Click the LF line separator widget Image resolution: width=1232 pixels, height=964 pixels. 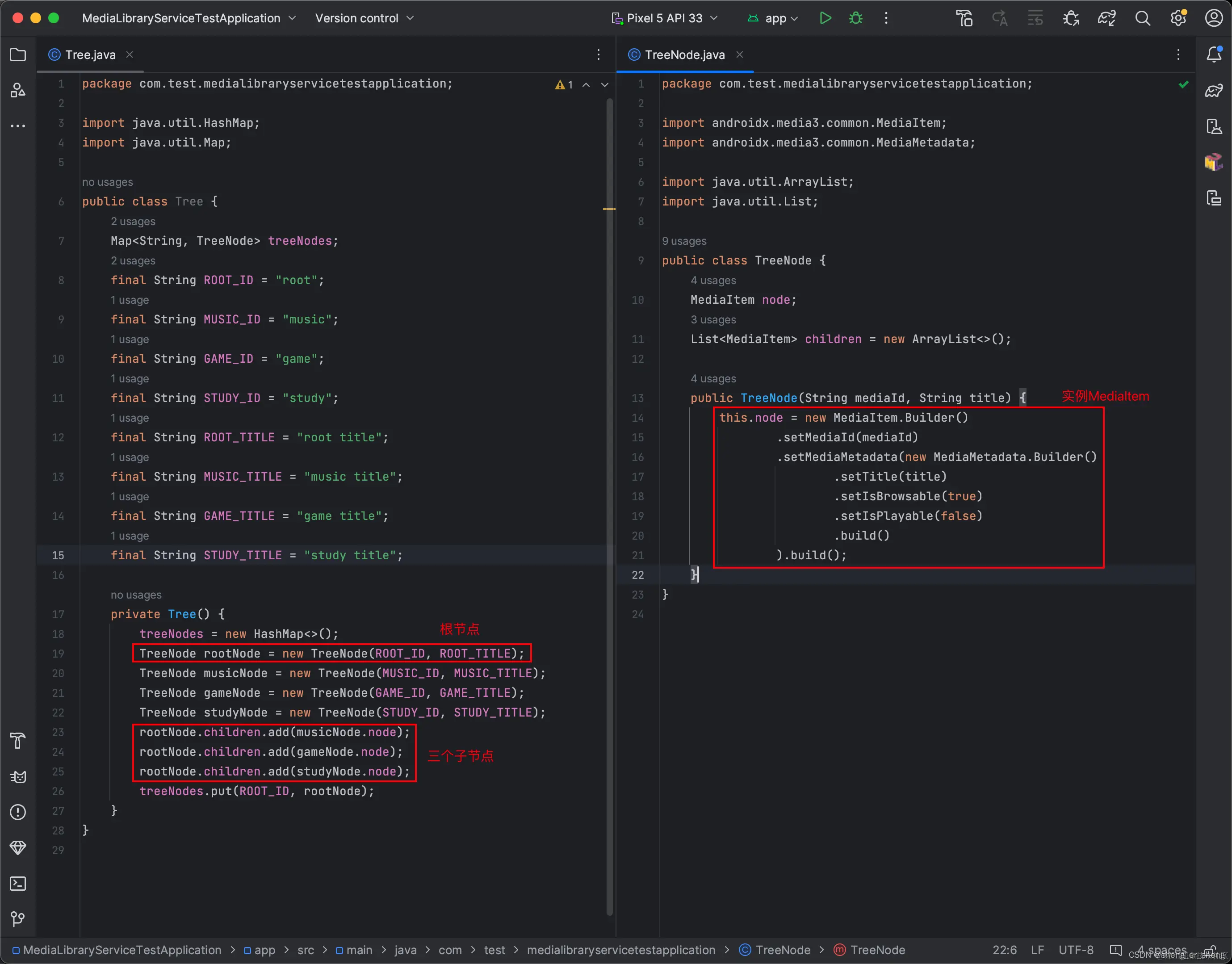click(x=1037, y=950)
